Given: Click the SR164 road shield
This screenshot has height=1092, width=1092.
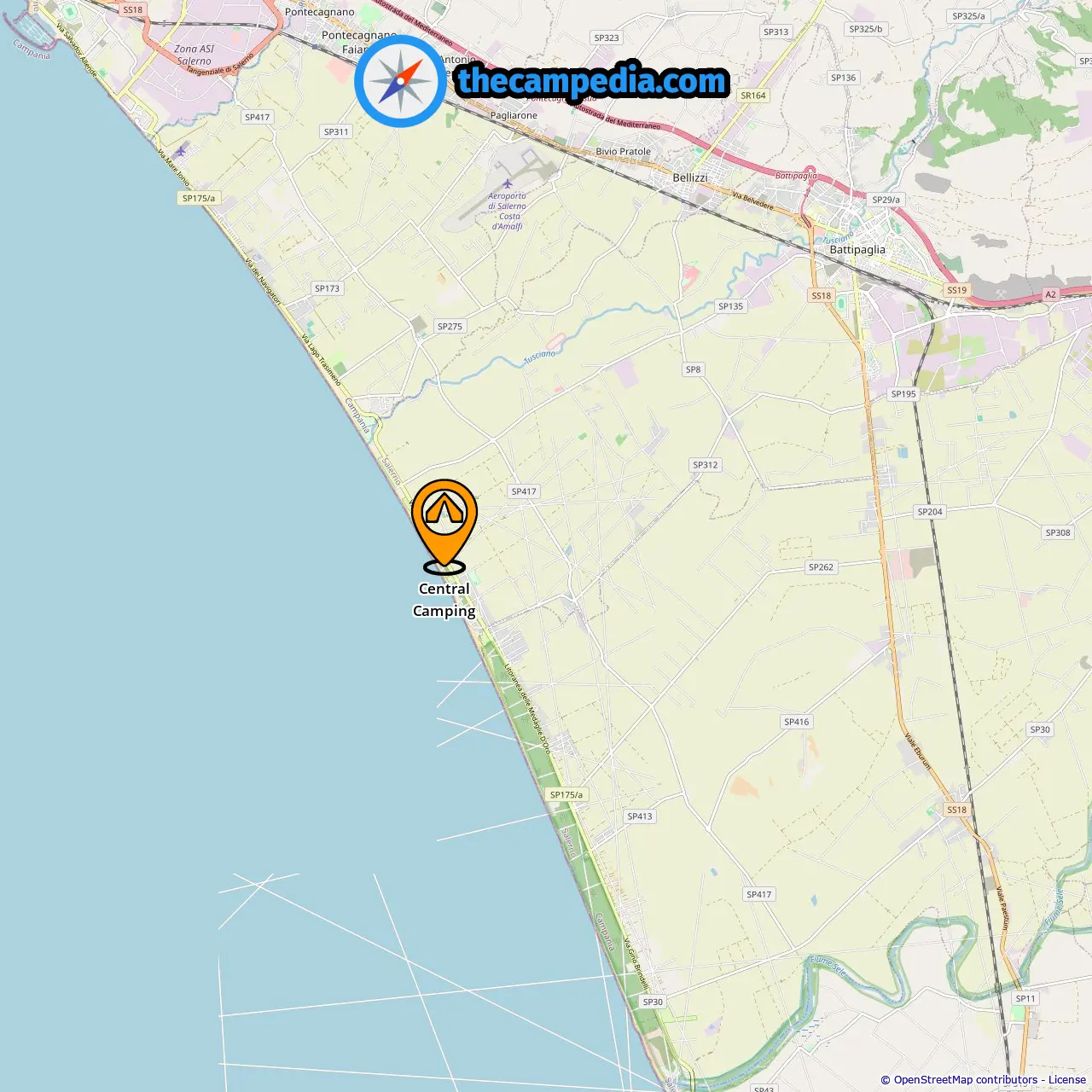Looking at the screenshot, I should (x=753, y=96).
